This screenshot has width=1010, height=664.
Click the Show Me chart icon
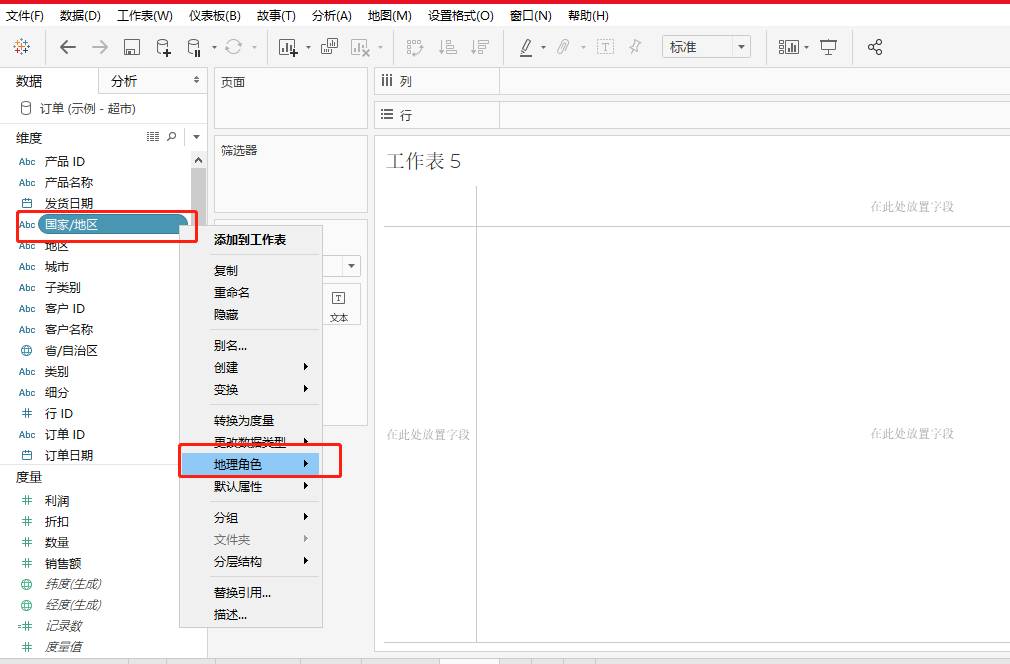point(788,47)
